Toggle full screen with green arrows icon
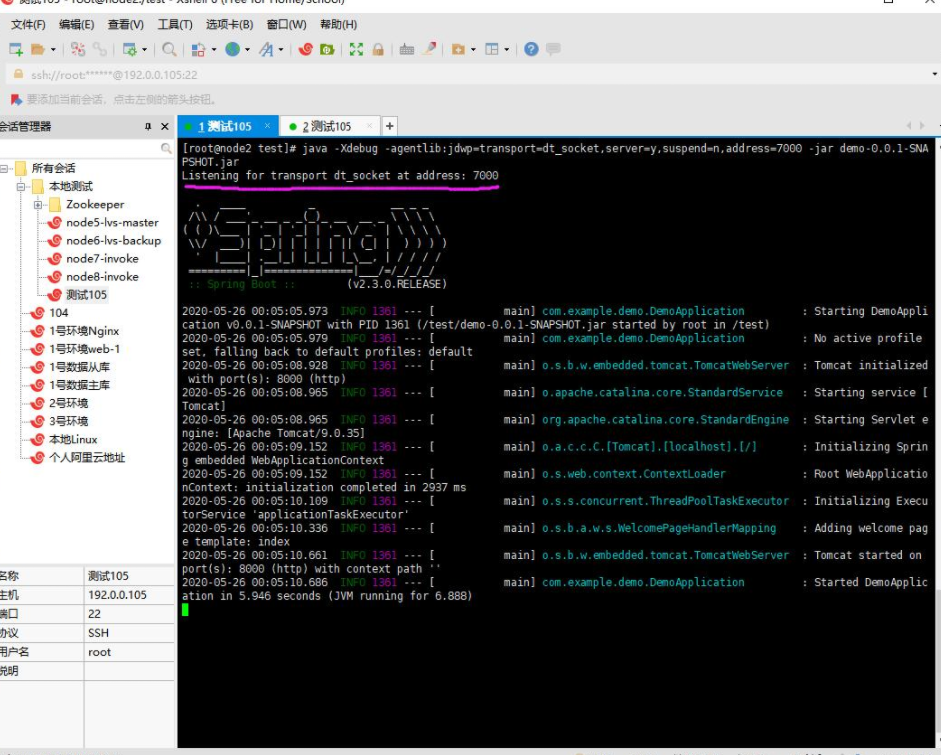The height and width of the screenshot is (755, 941). click(x=356, y=49)
